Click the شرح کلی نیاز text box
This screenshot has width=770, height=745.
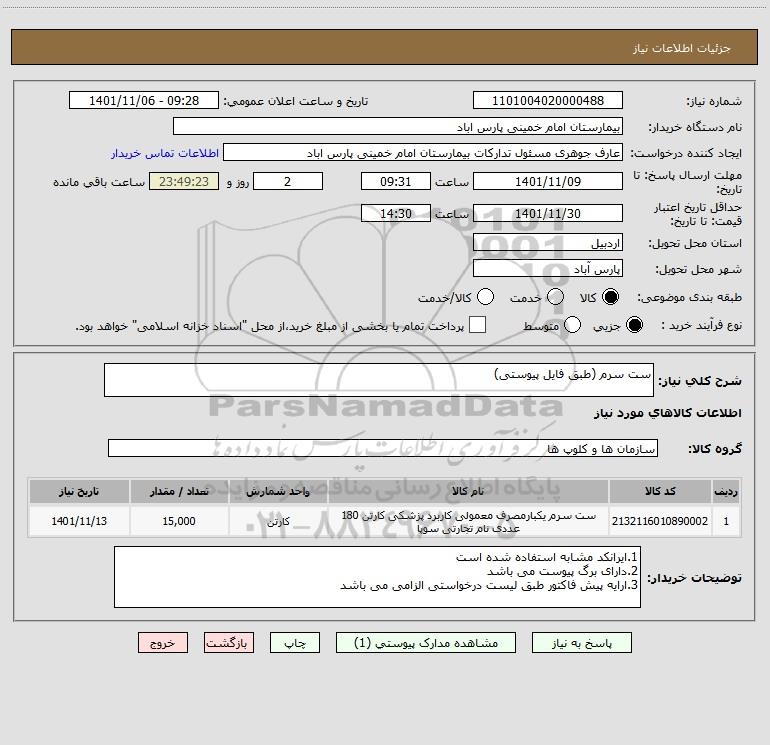[x=379, y=380]
